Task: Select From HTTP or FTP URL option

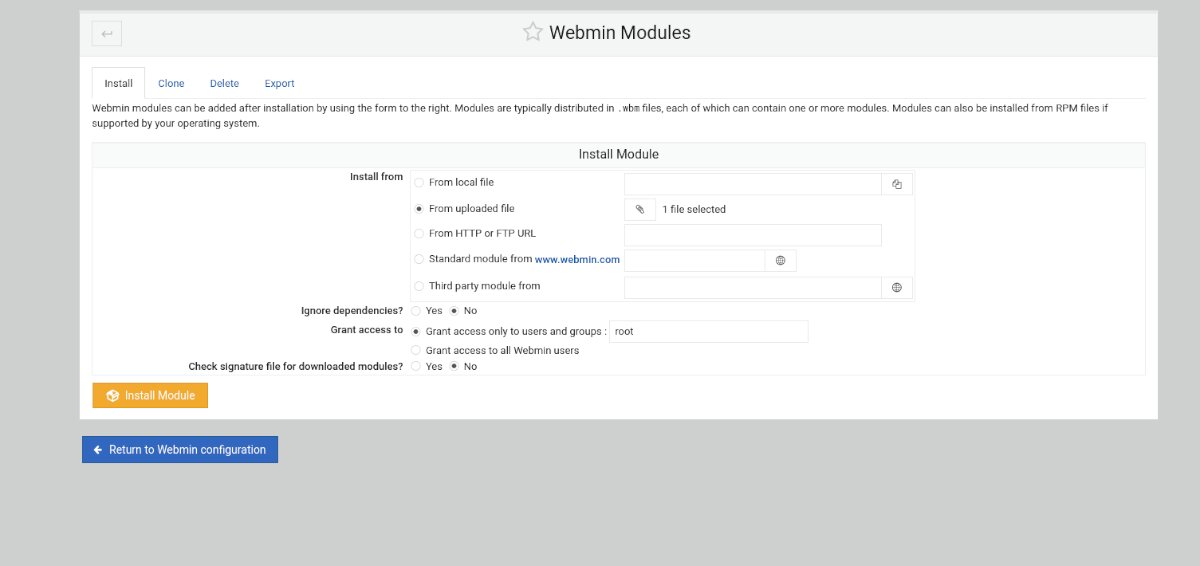Action: tap(419, 233)
